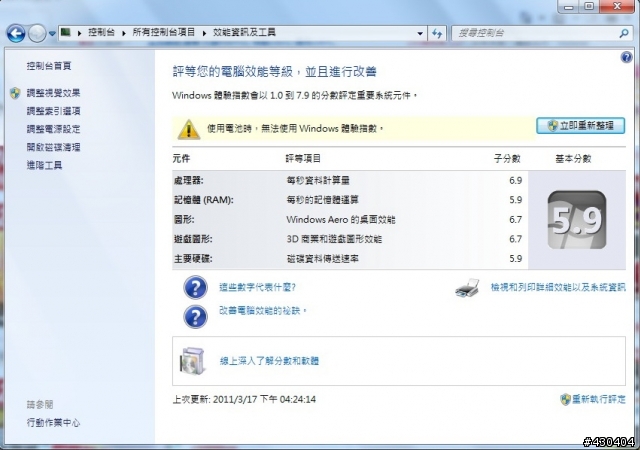Click the 上次更新 timestamp text
Viewport: 640px width, 450px height.
244,399
